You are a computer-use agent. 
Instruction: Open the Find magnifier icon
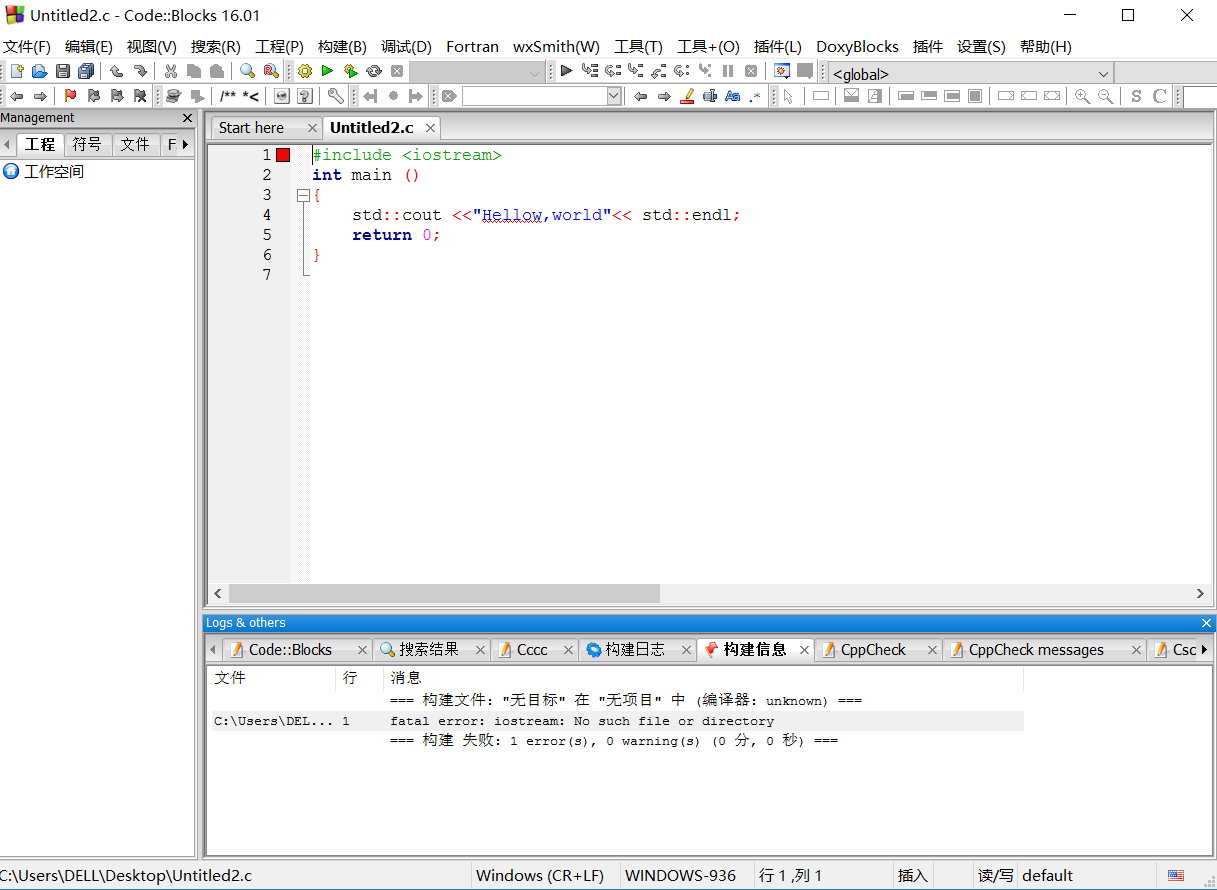pos(247,71)
